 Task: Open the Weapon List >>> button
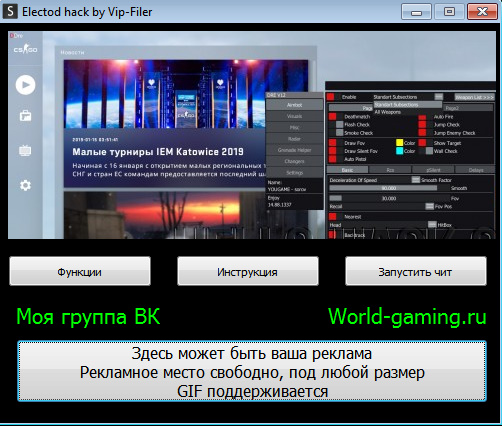tap(474, 97)
